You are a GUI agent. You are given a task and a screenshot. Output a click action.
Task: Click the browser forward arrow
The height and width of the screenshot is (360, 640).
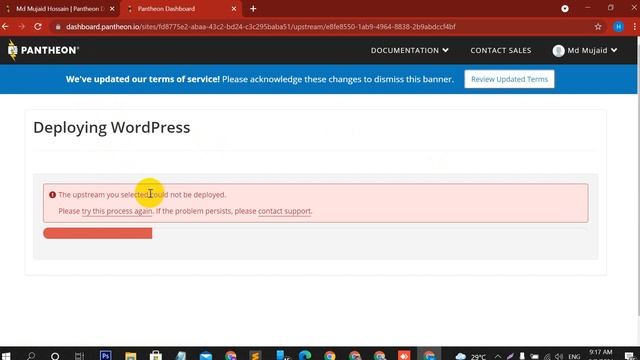tap(22, 27)
